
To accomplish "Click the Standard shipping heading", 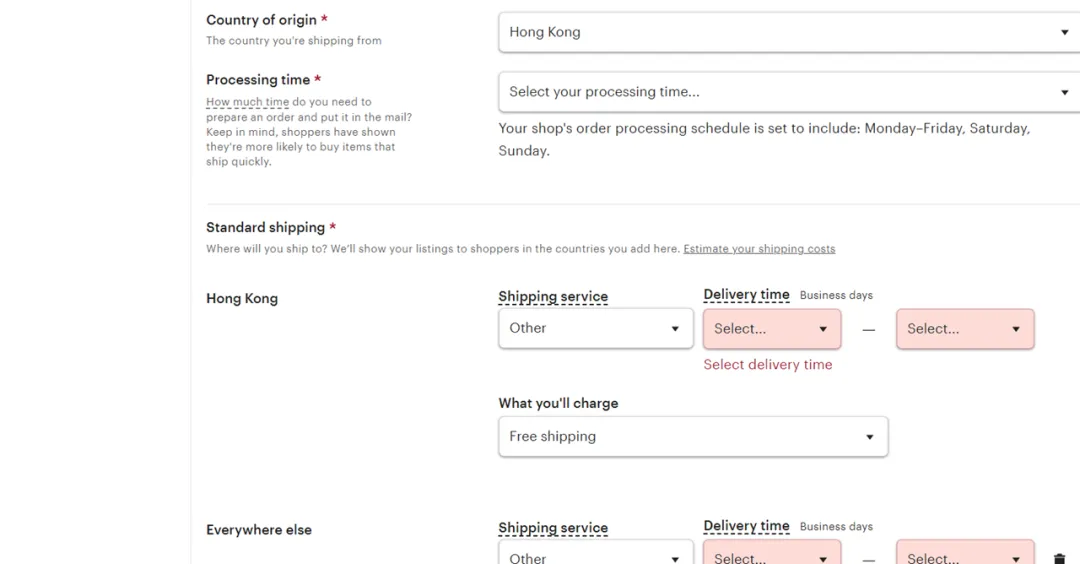I will (265, 227).
